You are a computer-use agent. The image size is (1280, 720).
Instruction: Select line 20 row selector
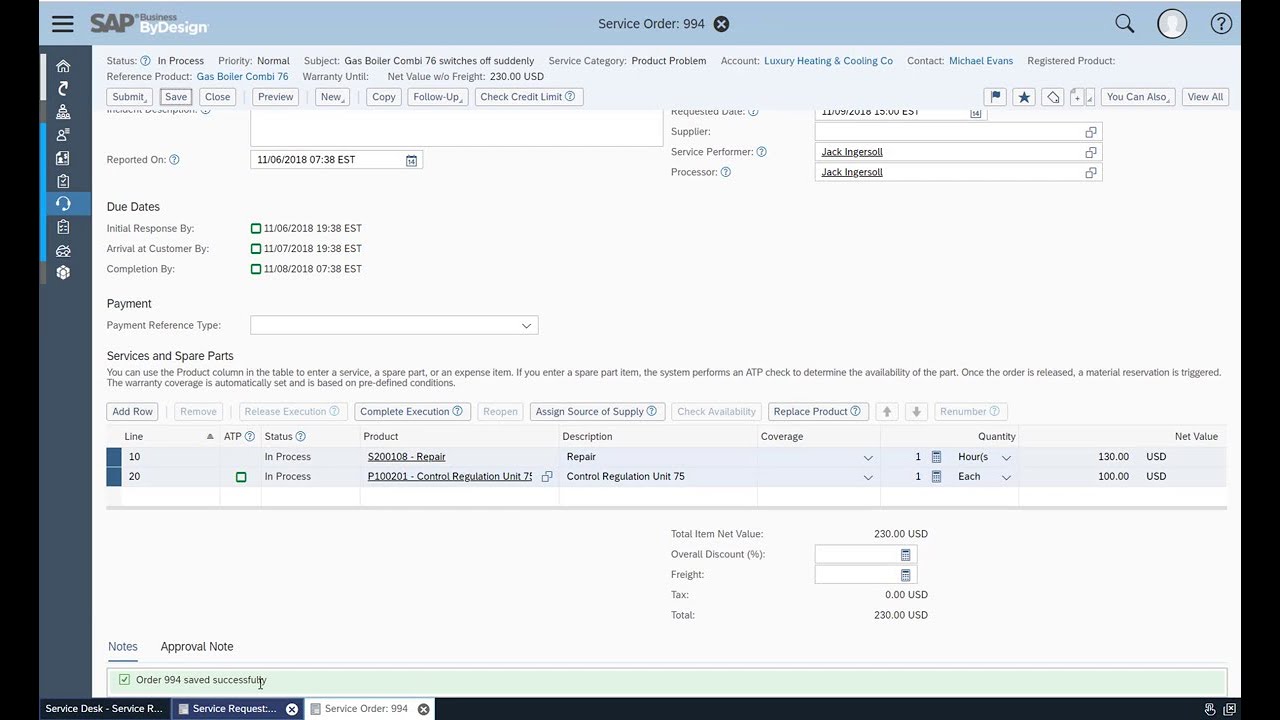point(114,477)
